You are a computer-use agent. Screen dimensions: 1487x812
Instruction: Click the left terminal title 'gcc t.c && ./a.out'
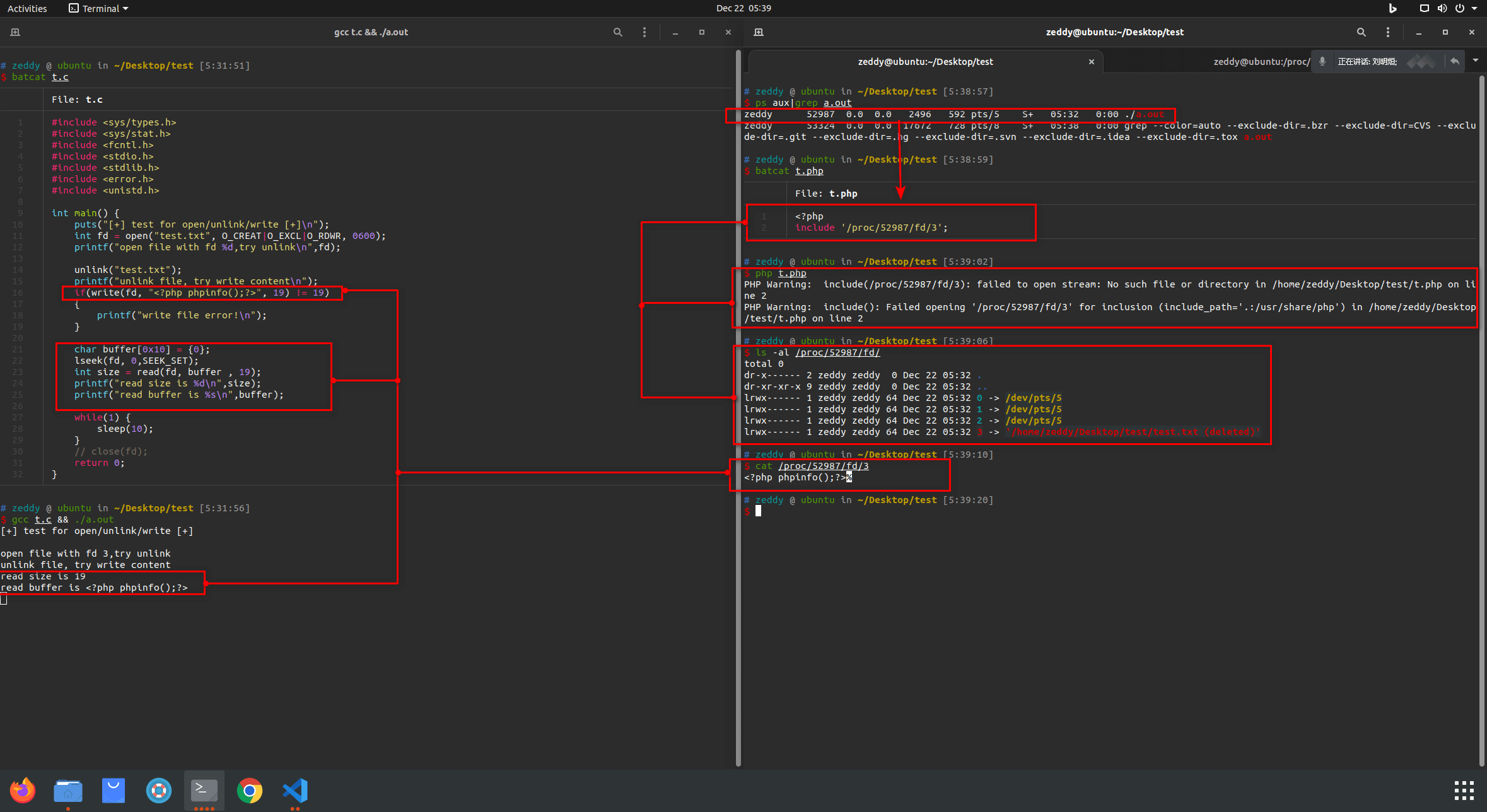pos(371,32)
